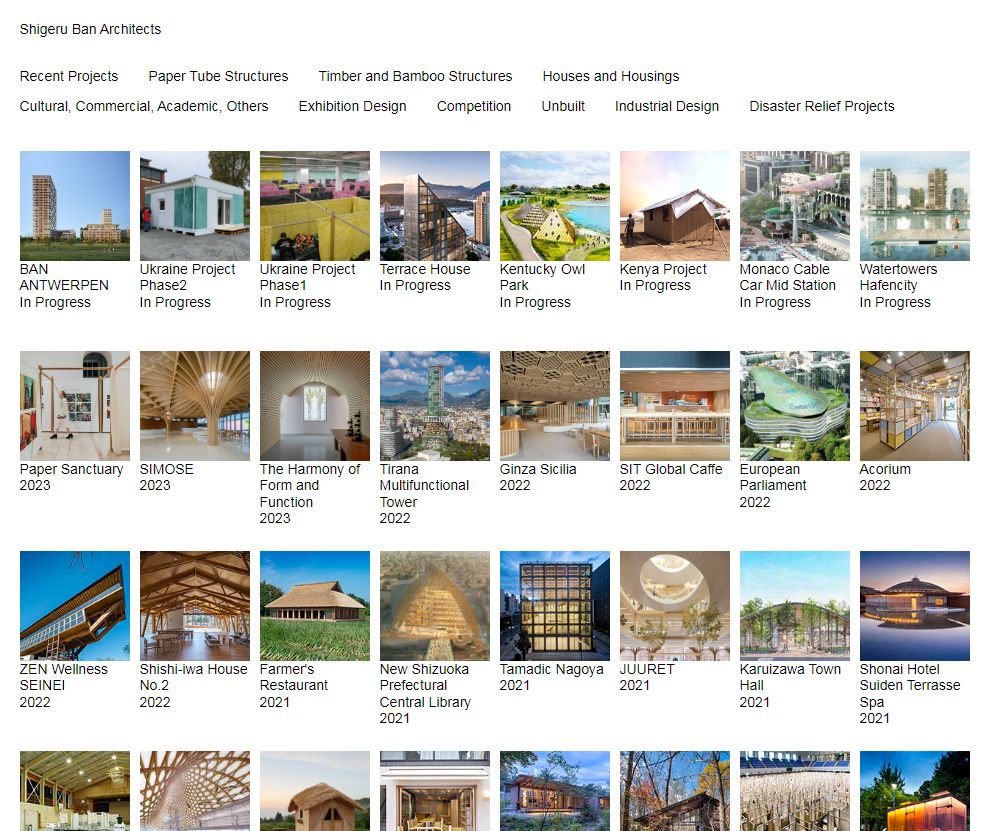Click Karuizawa Town Hall title link

point(790,677)
